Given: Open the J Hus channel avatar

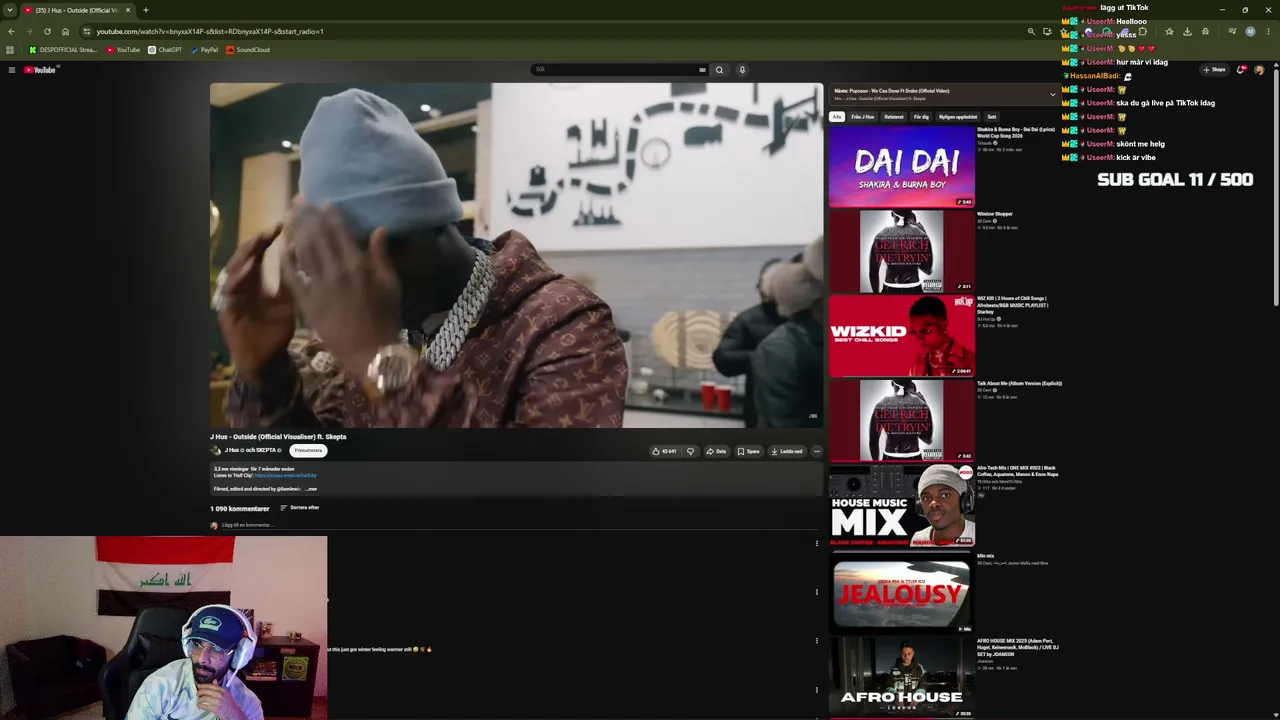Looking at the screenshot, I should pyautogui.click(x=215, y=450).
